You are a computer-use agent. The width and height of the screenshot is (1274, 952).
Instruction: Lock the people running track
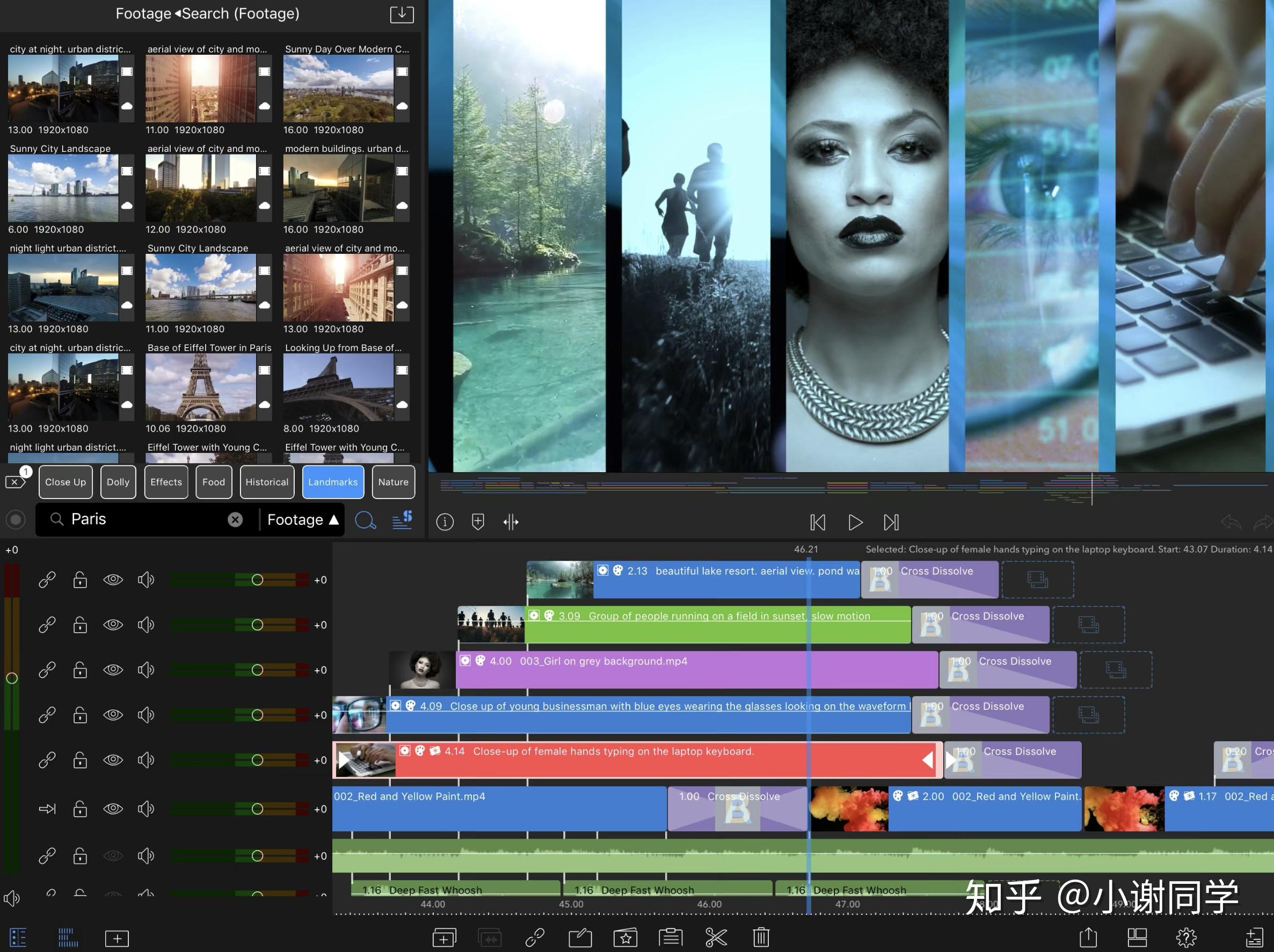coord(80,625)
